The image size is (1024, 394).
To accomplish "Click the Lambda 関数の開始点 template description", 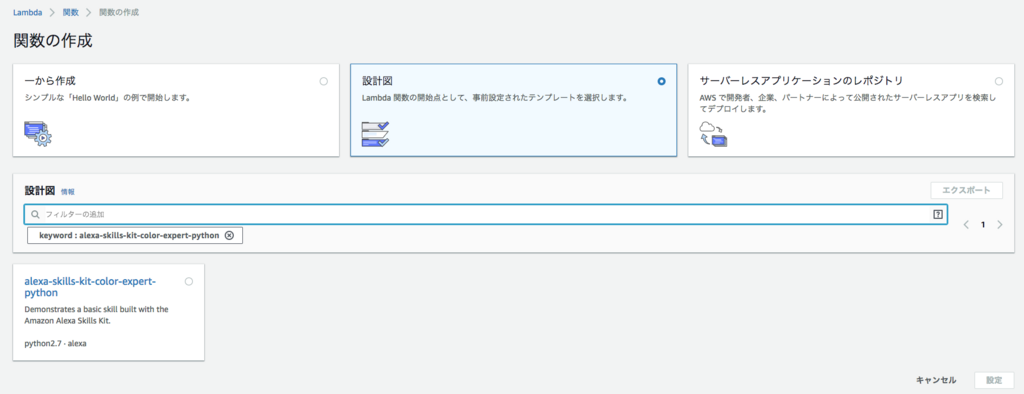I will [x=495, y=98].
